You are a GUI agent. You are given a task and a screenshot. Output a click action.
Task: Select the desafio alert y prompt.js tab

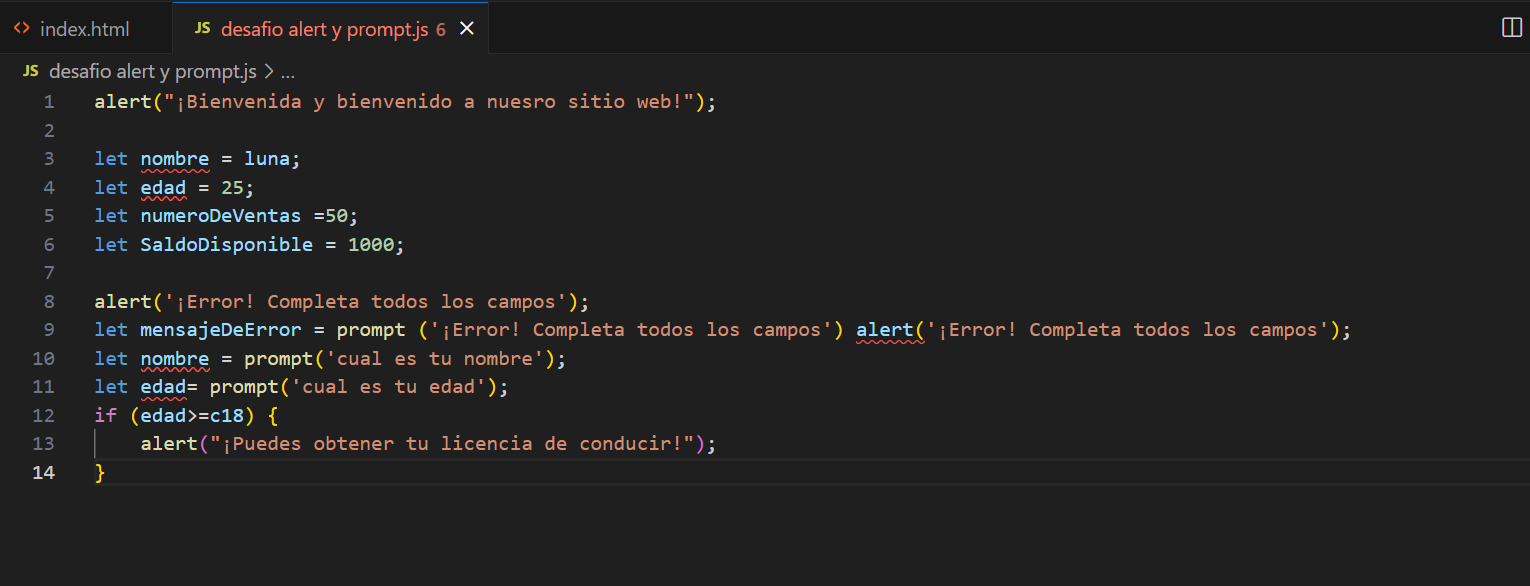pos(320,28)
